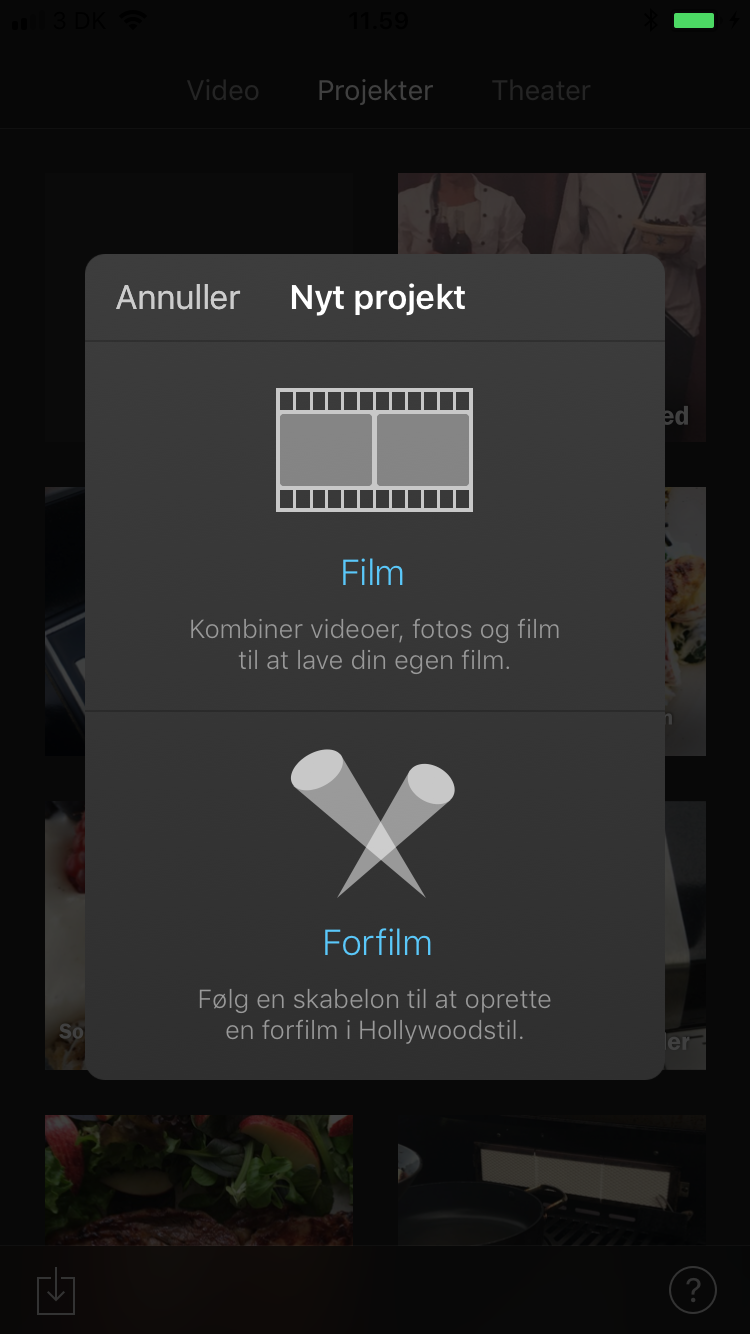Screen dimensions: 750x1334
Task: Tap the clock time in status bar
Action: click(x=378, y=19)
